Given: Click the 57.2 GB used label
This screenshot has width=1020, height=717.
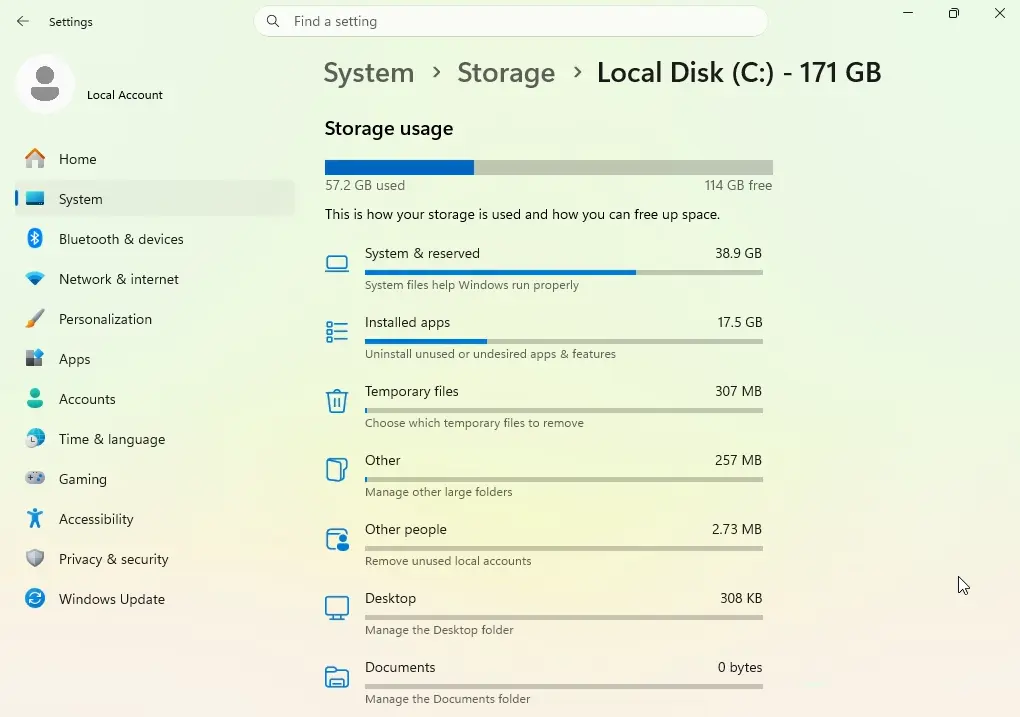Looking at the screenshot, I should (x=365, y=185).
